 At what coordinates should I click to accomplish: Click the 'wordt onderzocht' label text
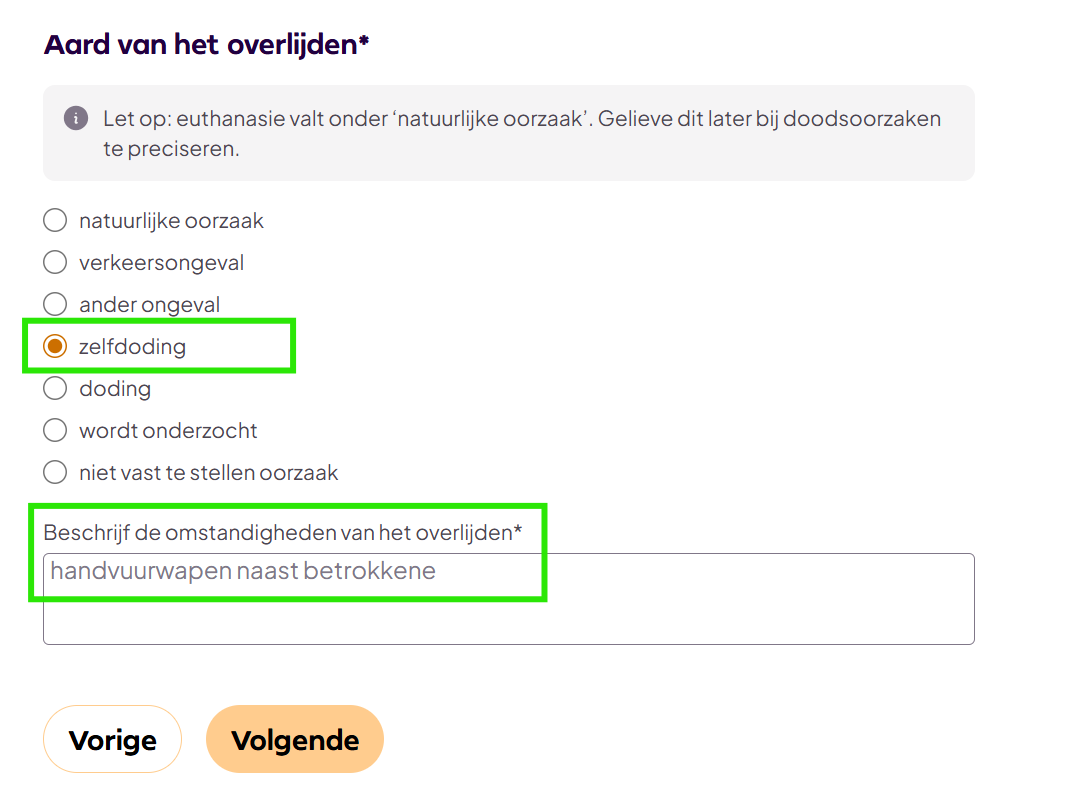tap(168, 430)
